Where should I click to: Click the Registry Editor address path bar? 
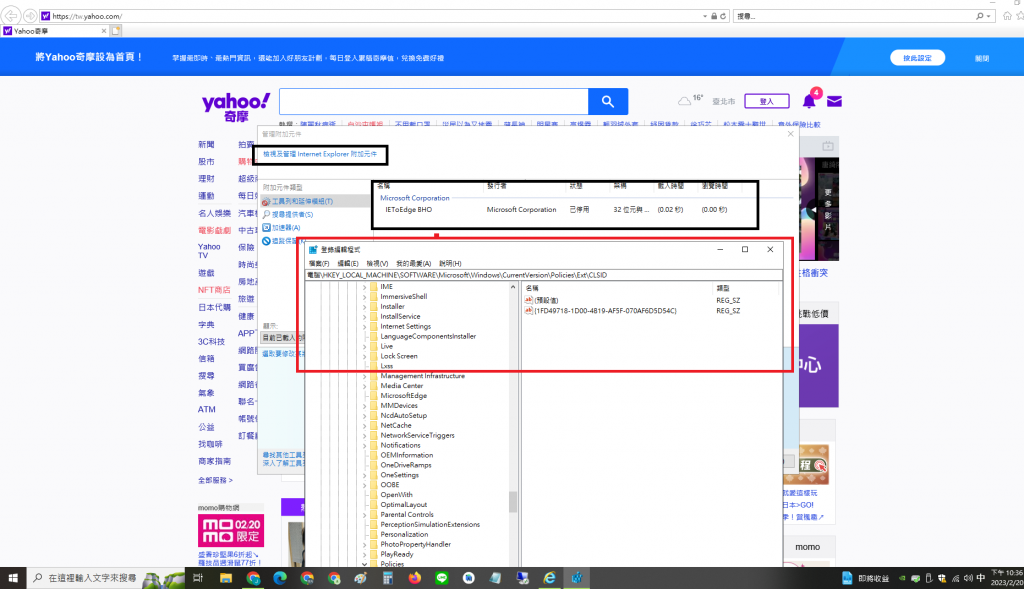pos(543,275)
